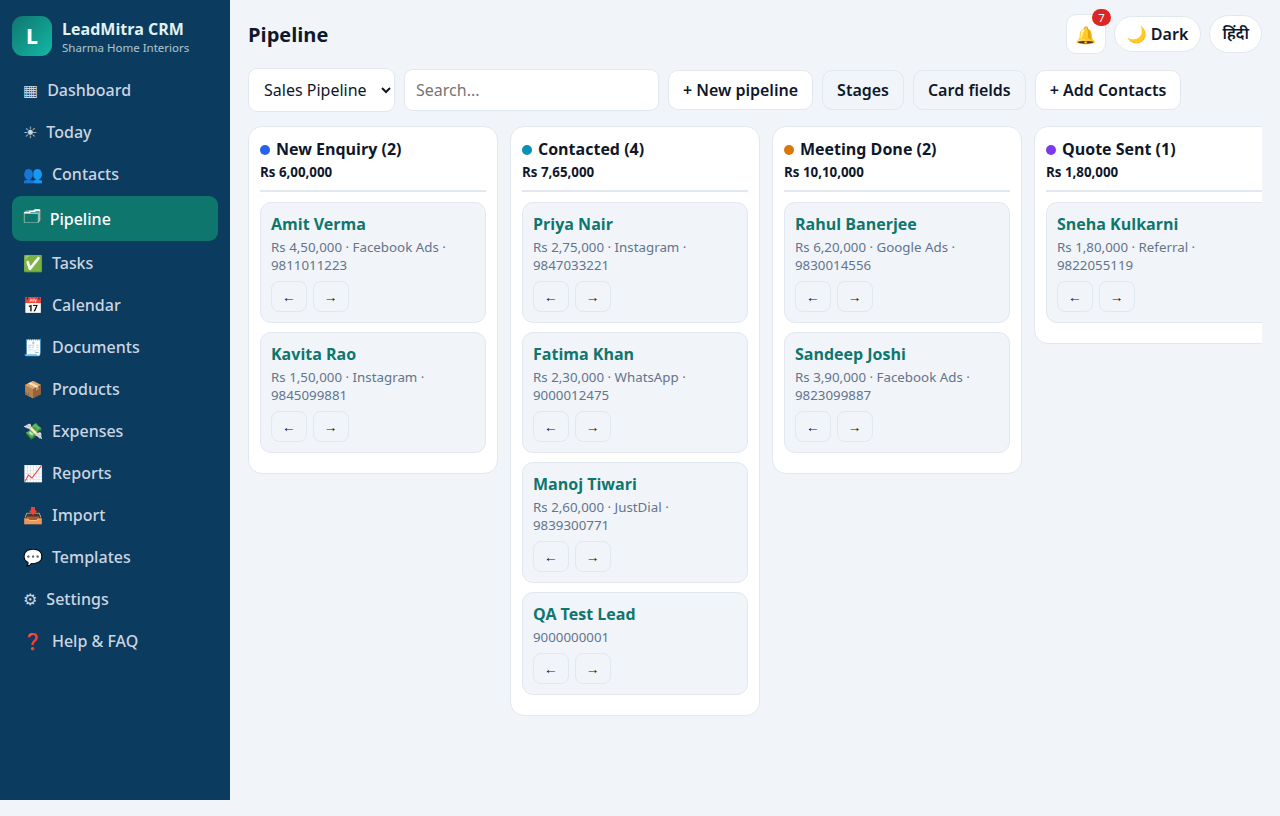Image resolution: width=1280 pixels, height=816 pixels.
Task: Click the pipeline Search field
Action: pos(531,90)
